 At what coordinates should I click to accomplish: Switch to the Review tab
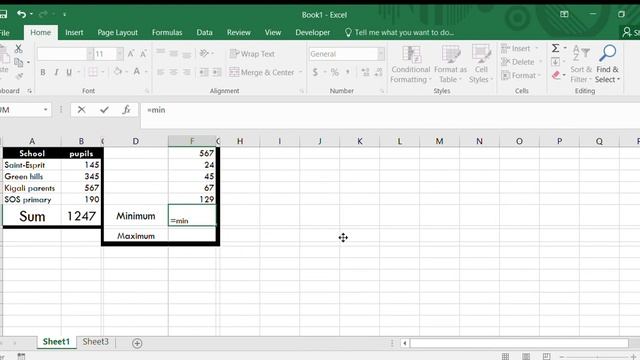pos(239,32)
